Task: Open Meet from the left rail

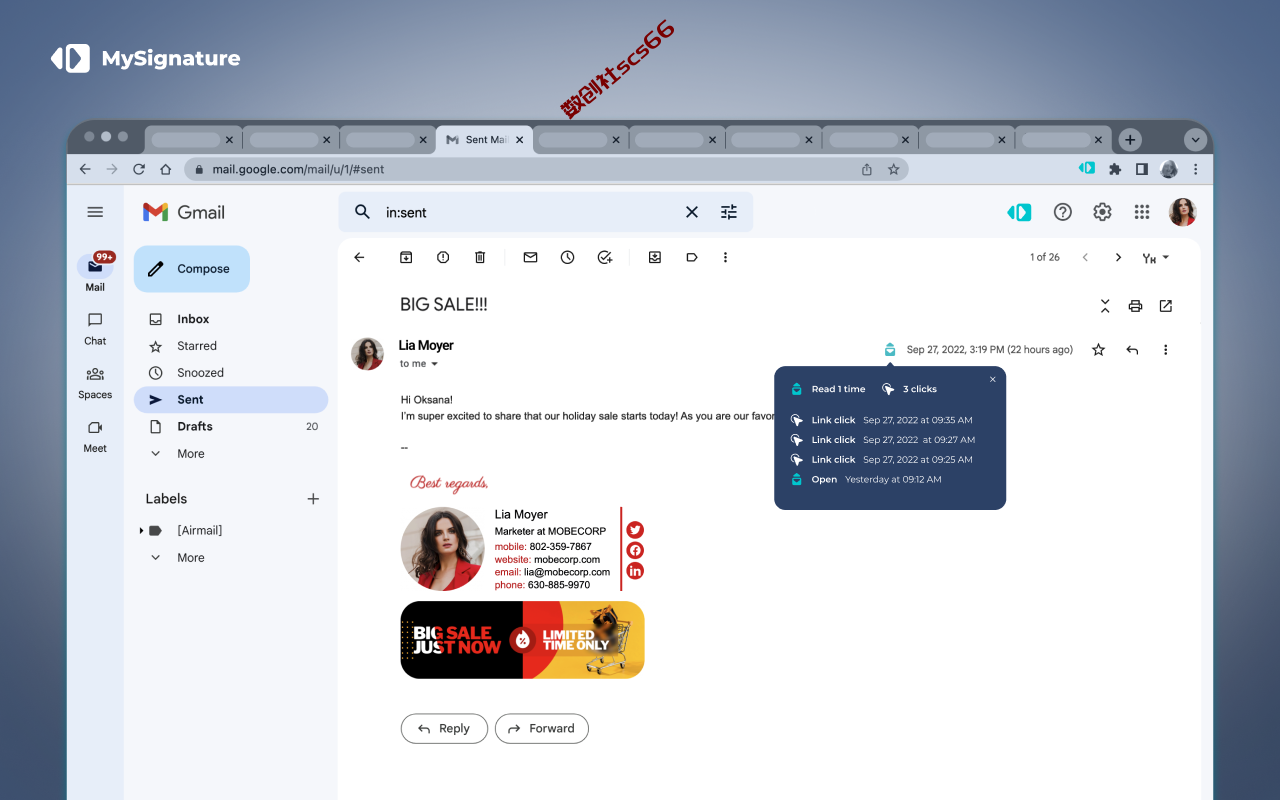Action: [x=95, y=436]
